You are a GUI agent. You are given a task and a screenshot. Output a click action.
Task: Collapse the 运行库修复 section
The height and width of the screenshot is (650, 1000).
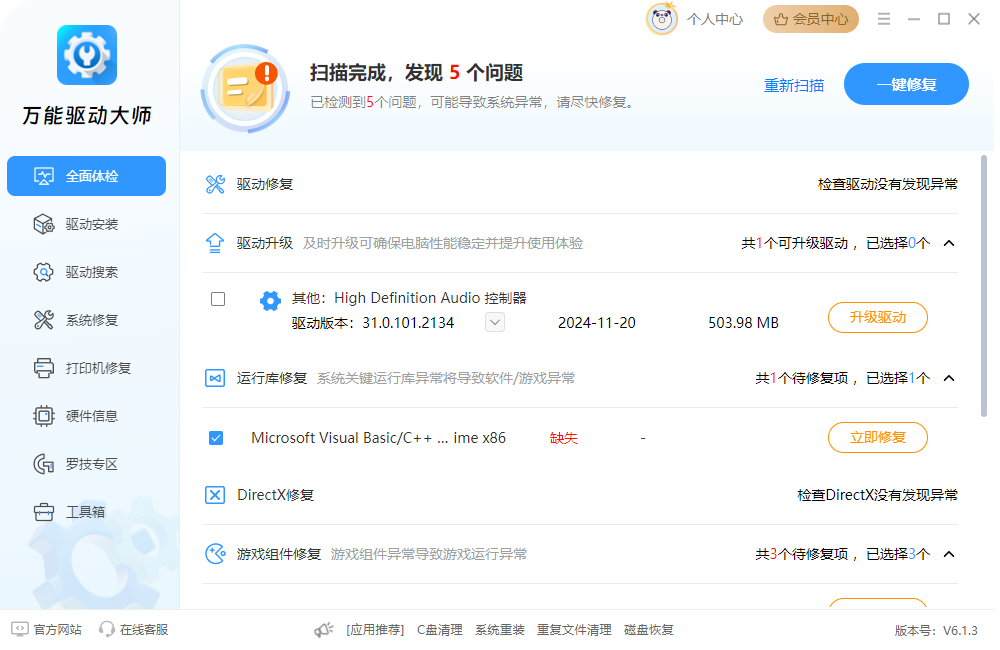[x=949, y=379]
